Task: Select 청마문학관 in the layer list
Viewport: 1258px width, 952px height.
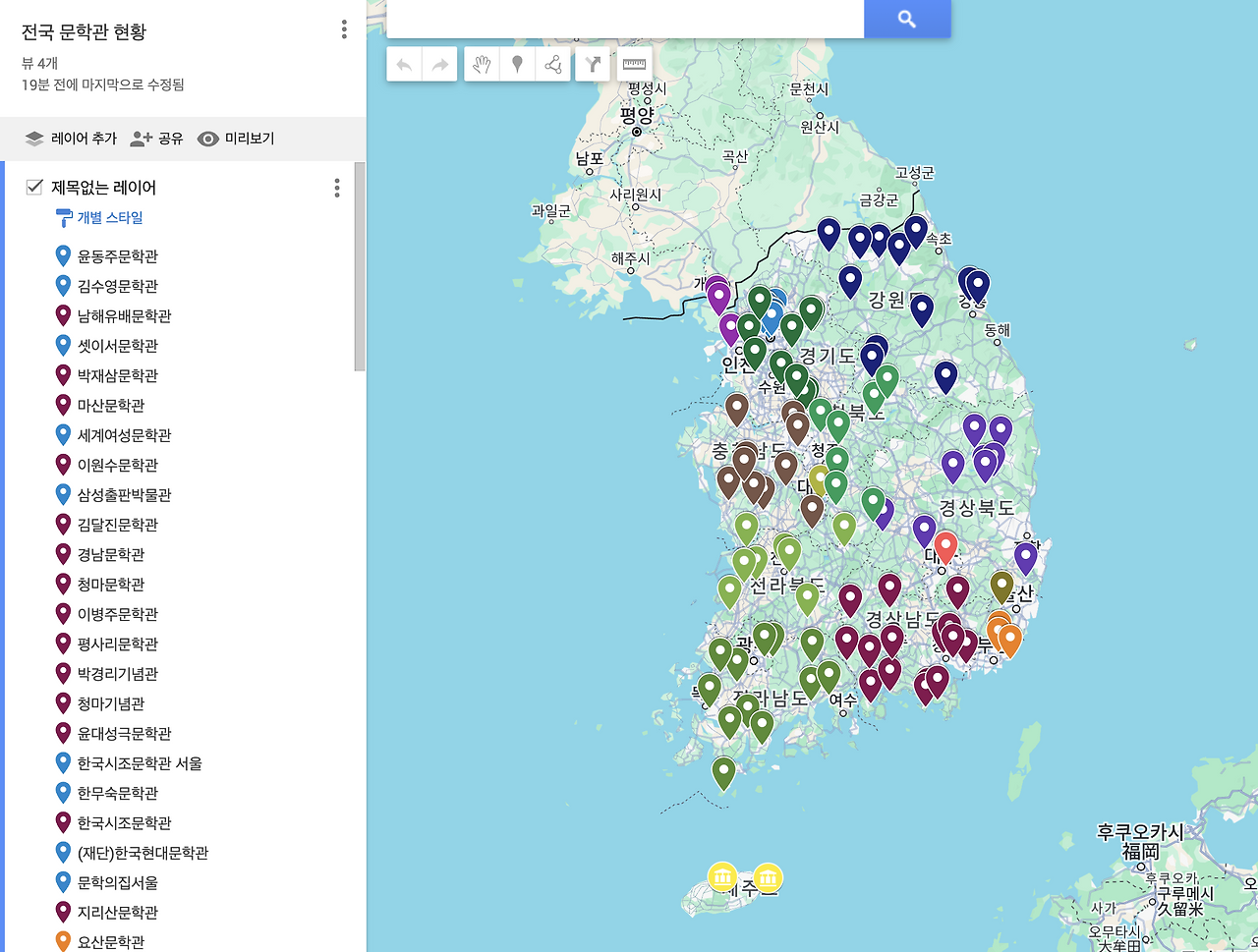Action: [x=111, y=584]
